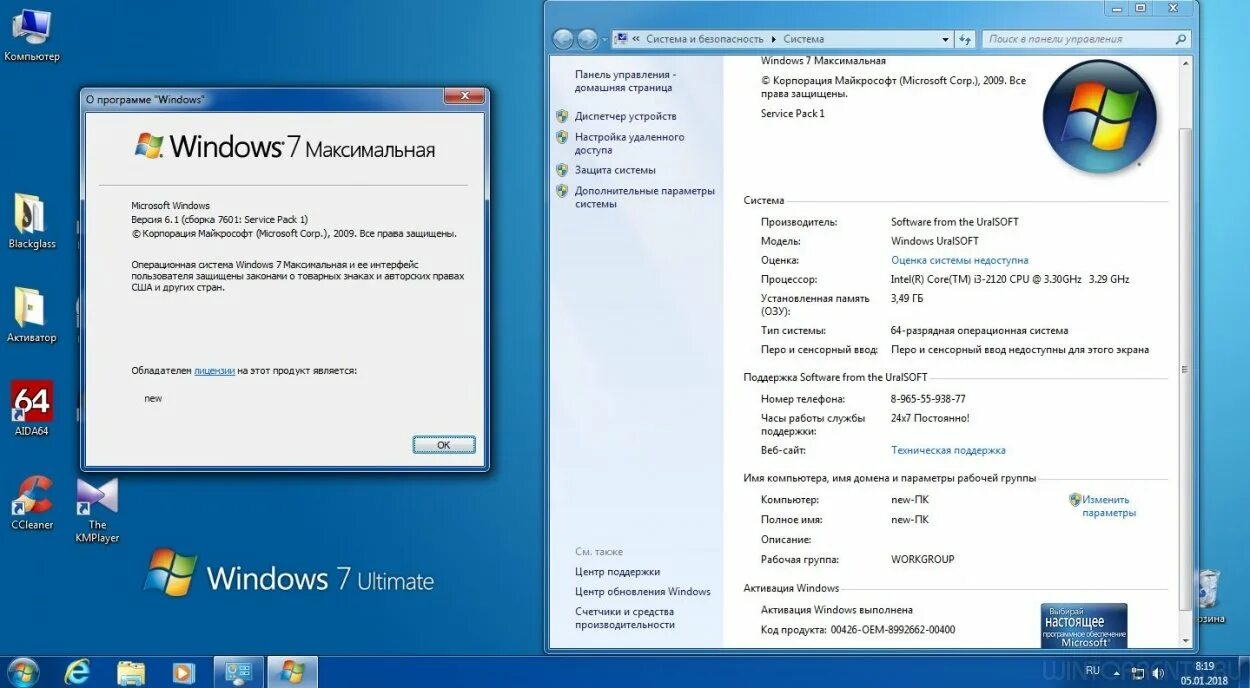Click Intel Core i3-2120 processor text
1250x688 pixels.
click(x=1010, y=279)
